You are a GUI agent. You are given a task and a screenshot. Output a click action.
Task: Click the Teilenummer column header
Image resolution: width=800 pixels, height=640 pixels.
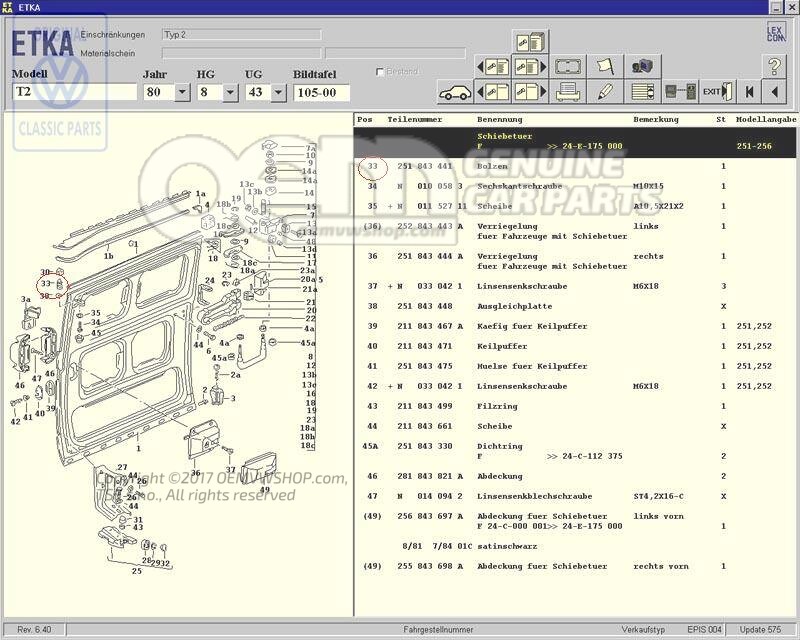point(414,119)
